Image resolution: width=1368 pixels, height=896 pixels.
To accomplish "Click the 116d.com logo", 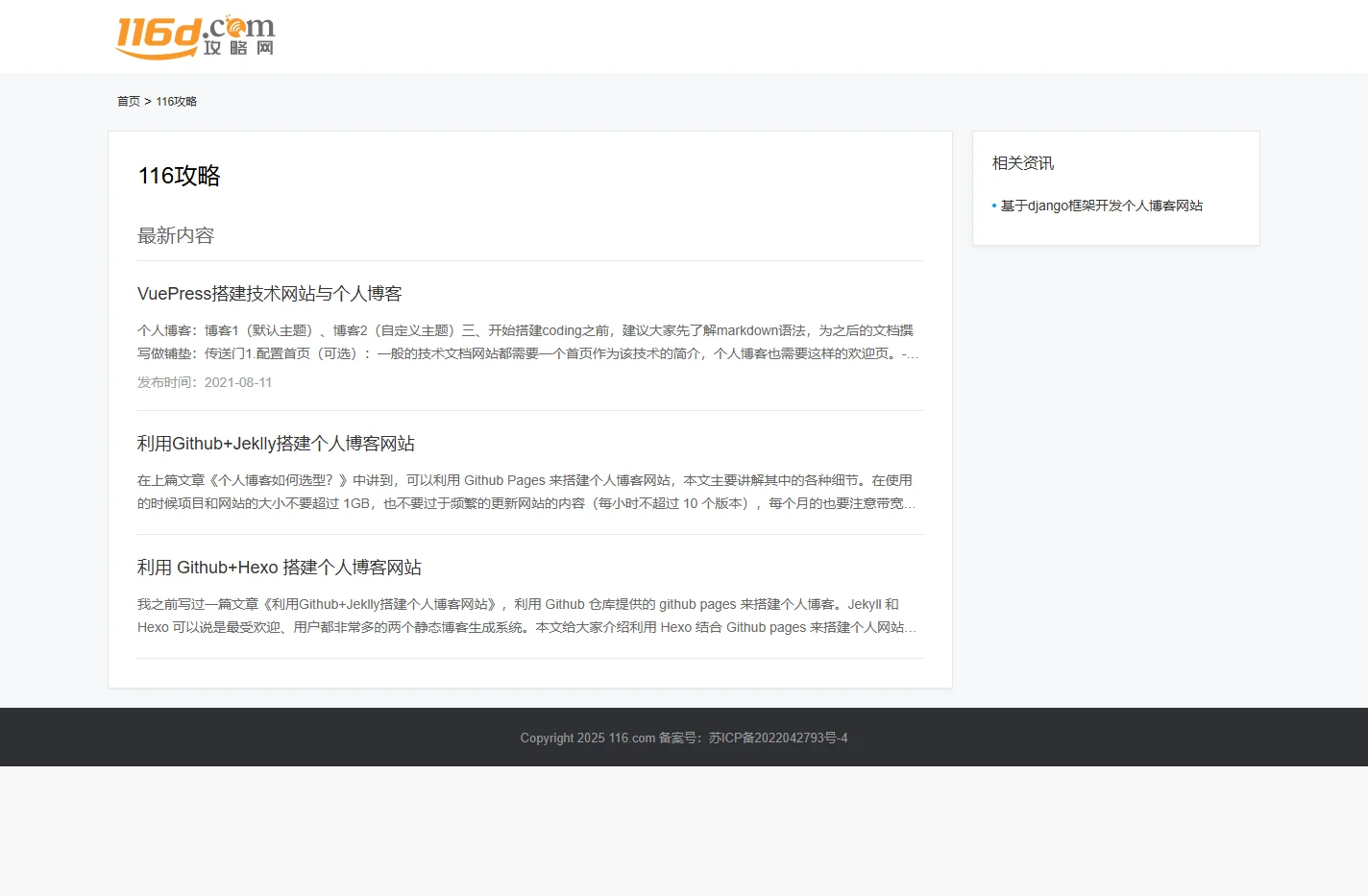I will 196,36.
